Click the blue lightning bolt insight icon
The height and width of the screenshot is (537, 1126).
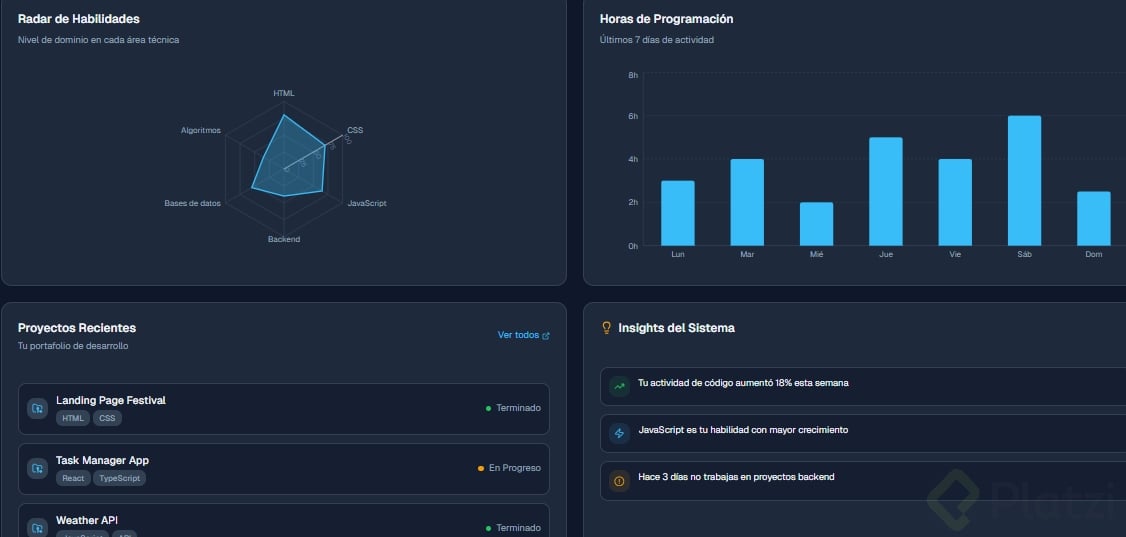click(x=620, y=433)
